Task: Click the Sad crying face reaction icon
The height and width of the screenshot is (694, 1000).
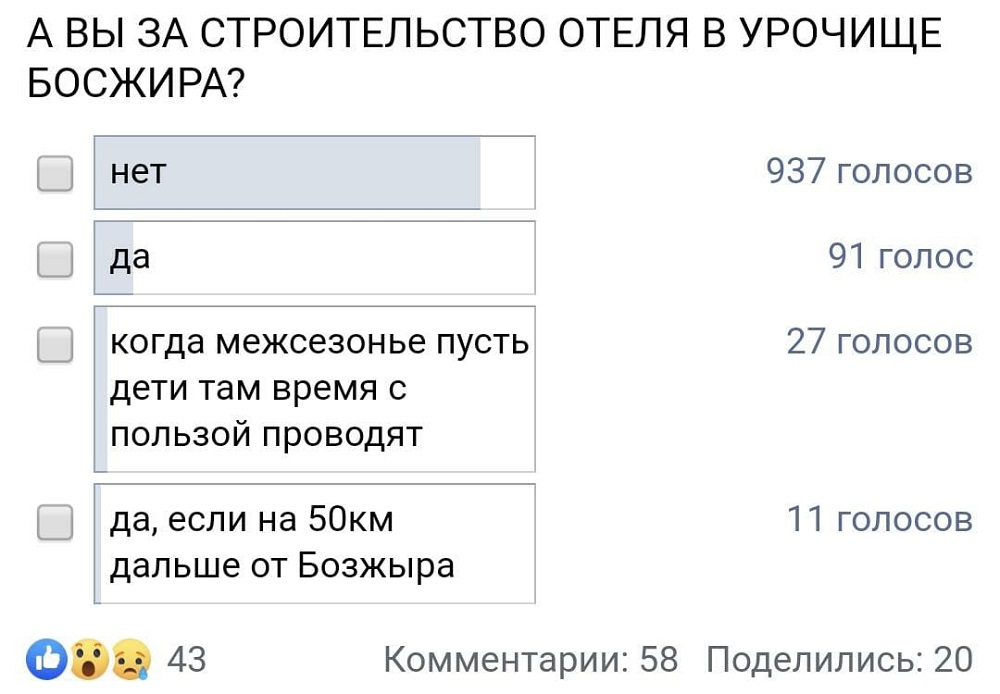Action: [x=128, y=660]
